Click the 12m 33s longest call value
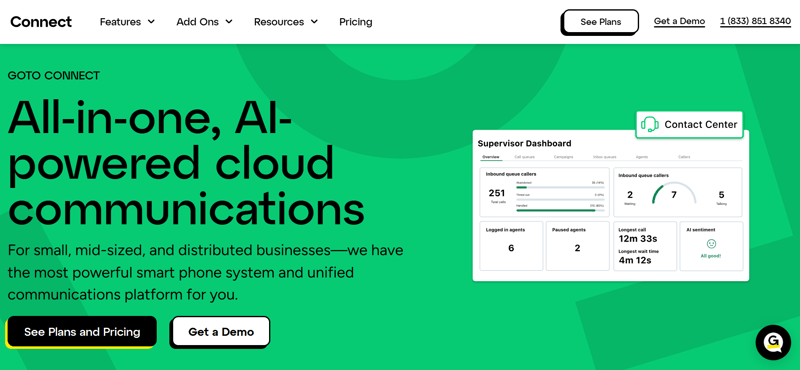The width and height of the screenshot is (800, 370). pyautogui.click(x=638, y=239)
